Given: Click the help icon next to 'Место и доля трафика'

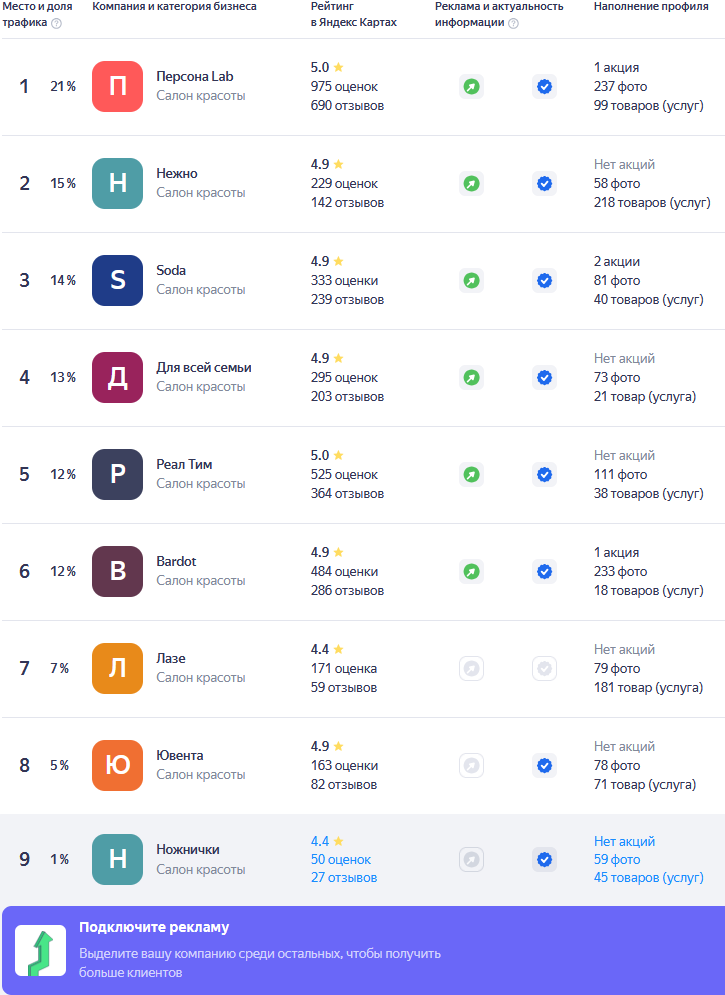Looking at the screenshot, I should [x=56, y=23].
